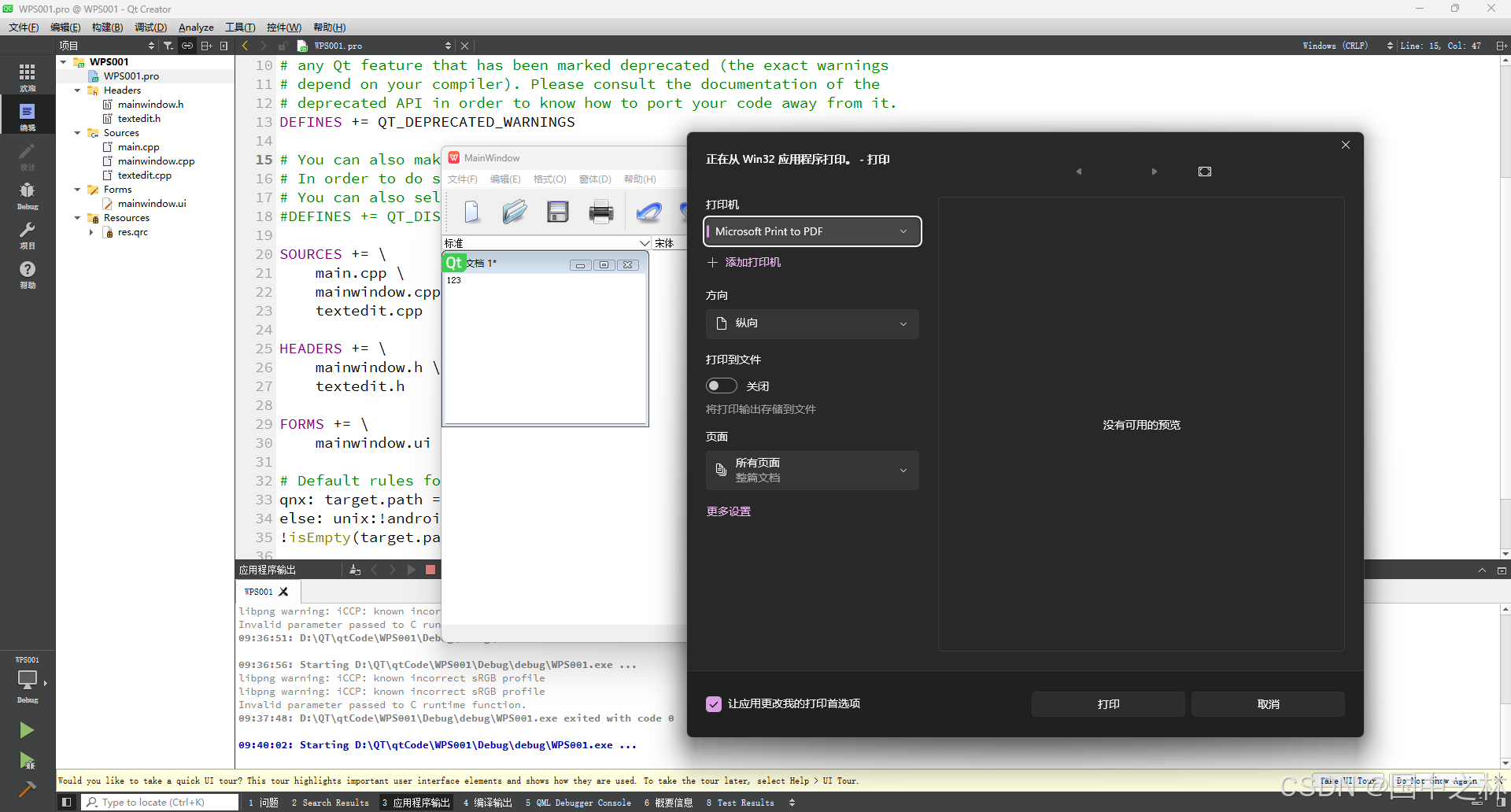Click the 取消 button
Image resolution: width=1511 pixels, height=812 pixels.
(x=1268, y=704)
